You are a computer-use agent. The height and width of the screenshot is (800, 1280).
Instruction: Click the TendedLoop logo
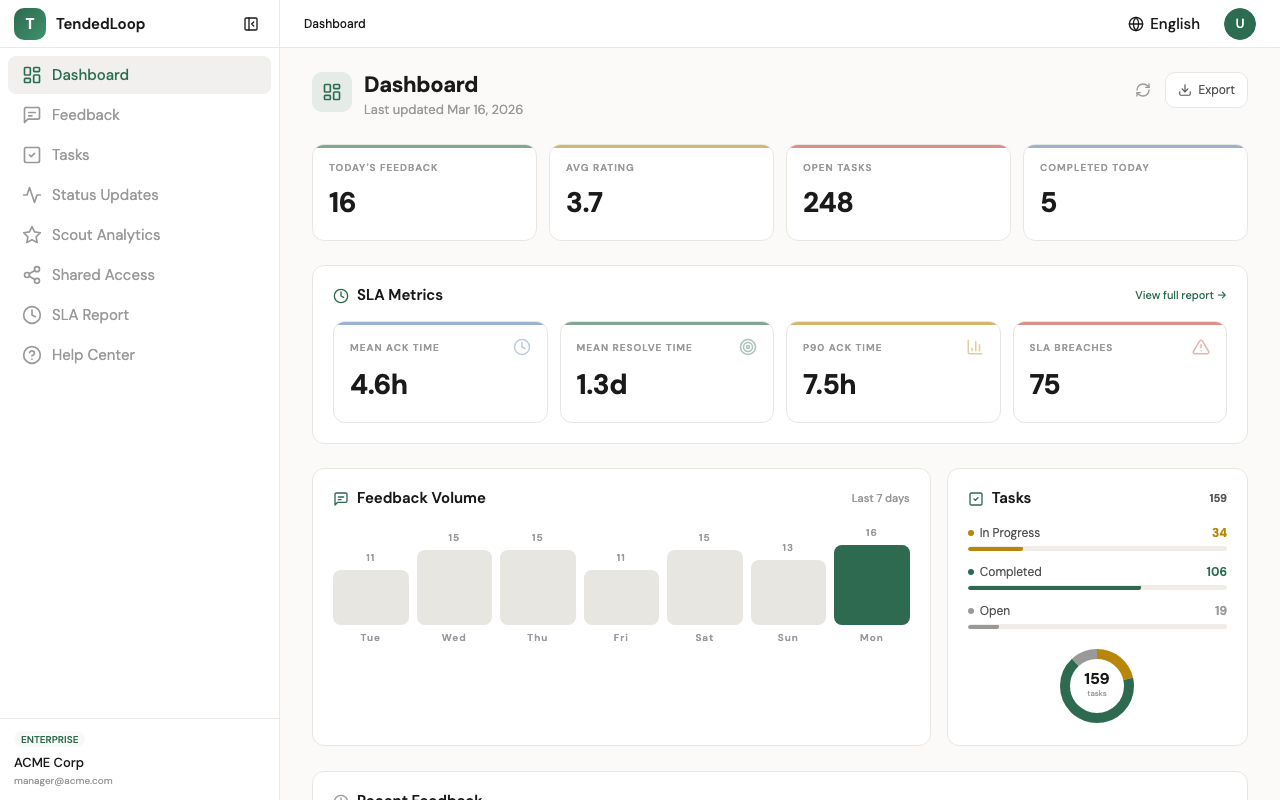tap(29, 23)
